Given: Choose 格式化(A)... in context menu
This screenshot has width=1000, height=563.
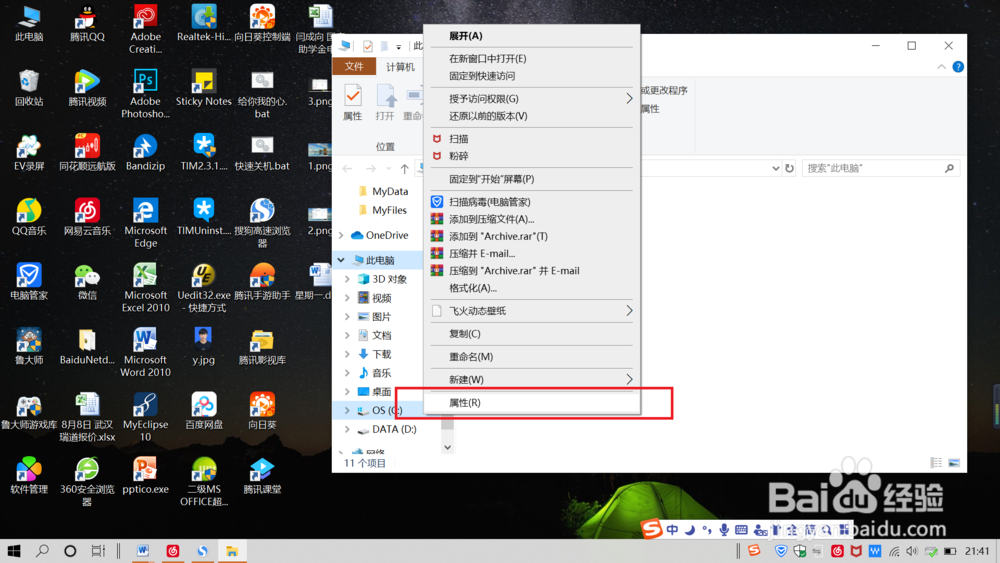Looking at the screenshot, I should (532, 288).
